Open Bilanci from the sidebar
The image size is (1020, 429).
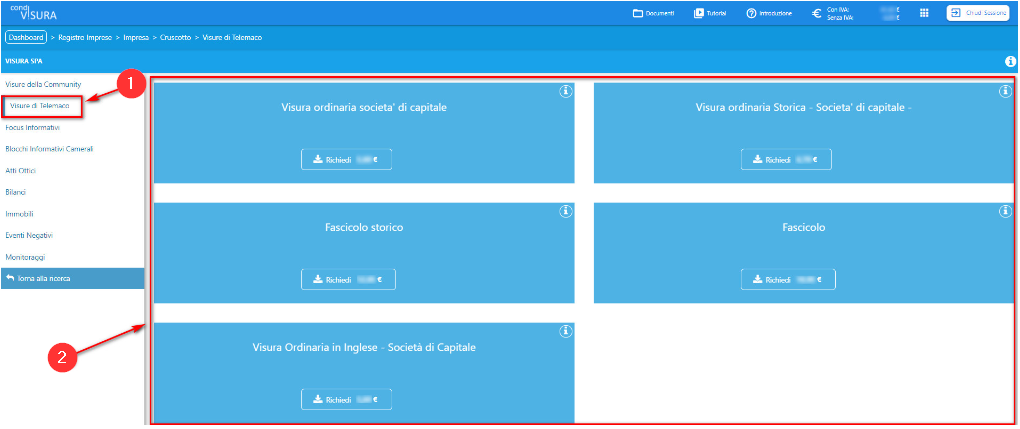[16, 192]
